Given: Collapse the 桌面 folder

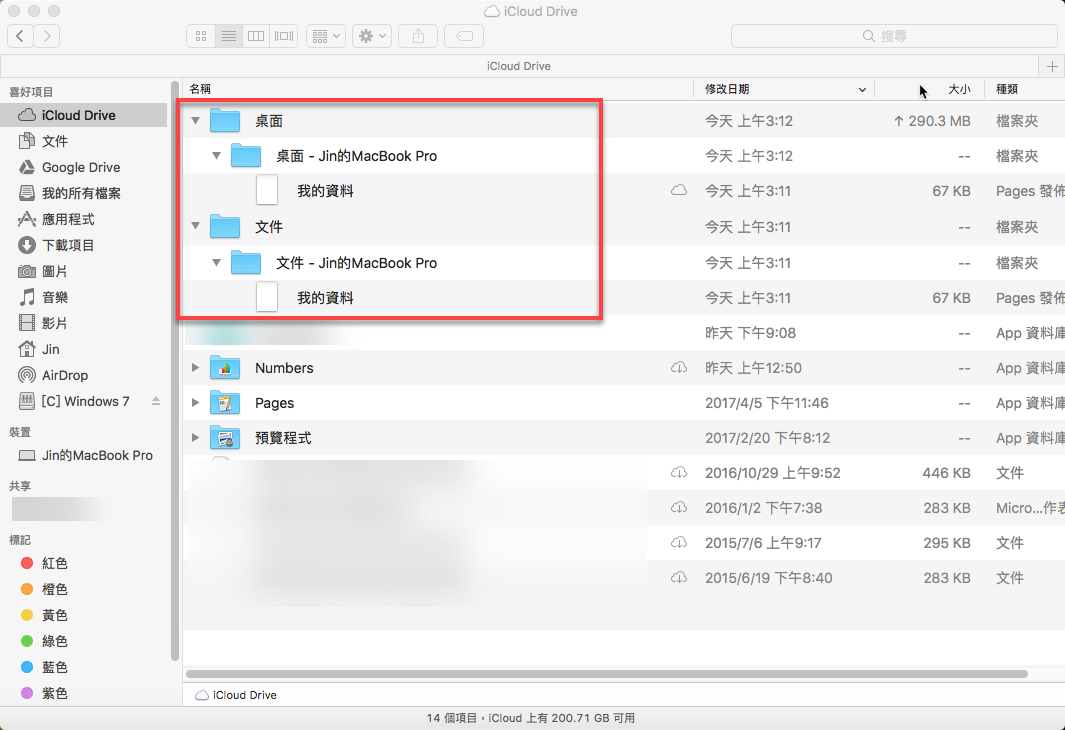Looking at the screenshot, I should pos(196,120).
